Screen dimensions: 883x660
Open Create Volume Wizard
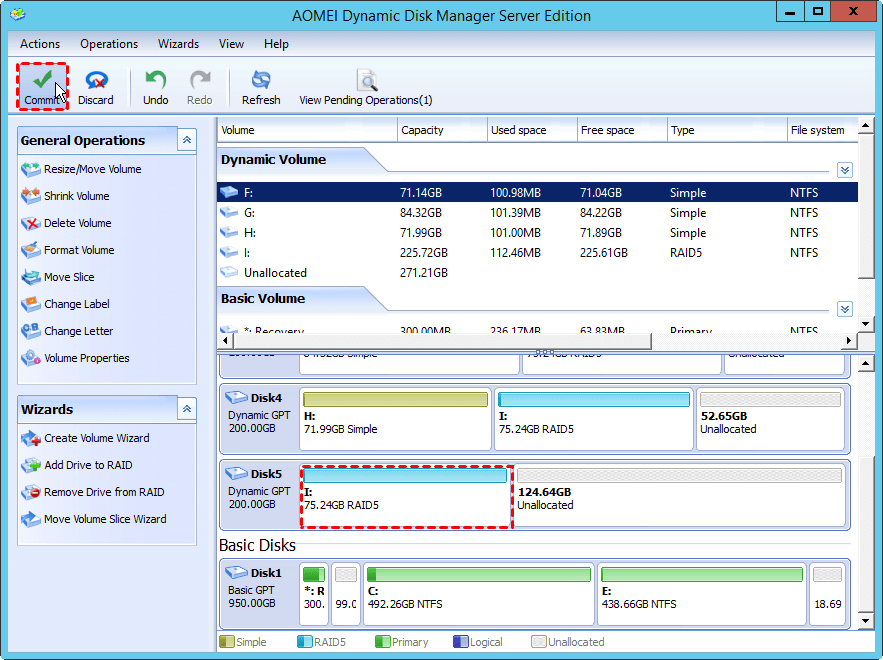(96, 438)
